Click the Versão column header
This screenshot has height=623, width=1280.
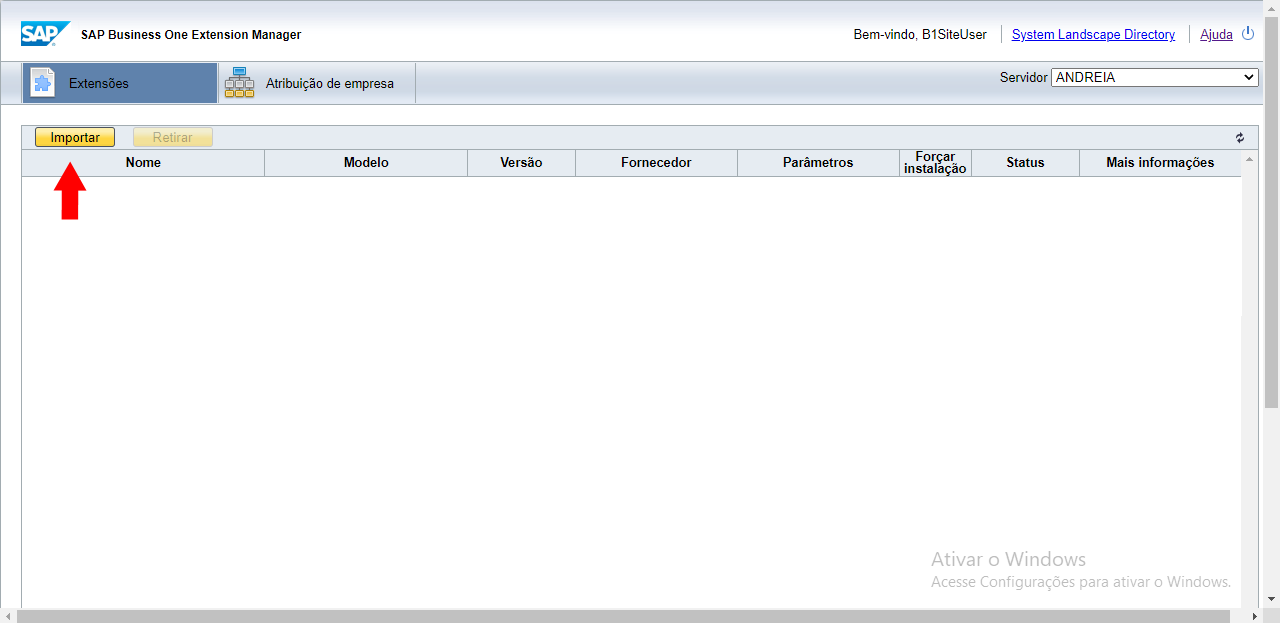[521, 163]
